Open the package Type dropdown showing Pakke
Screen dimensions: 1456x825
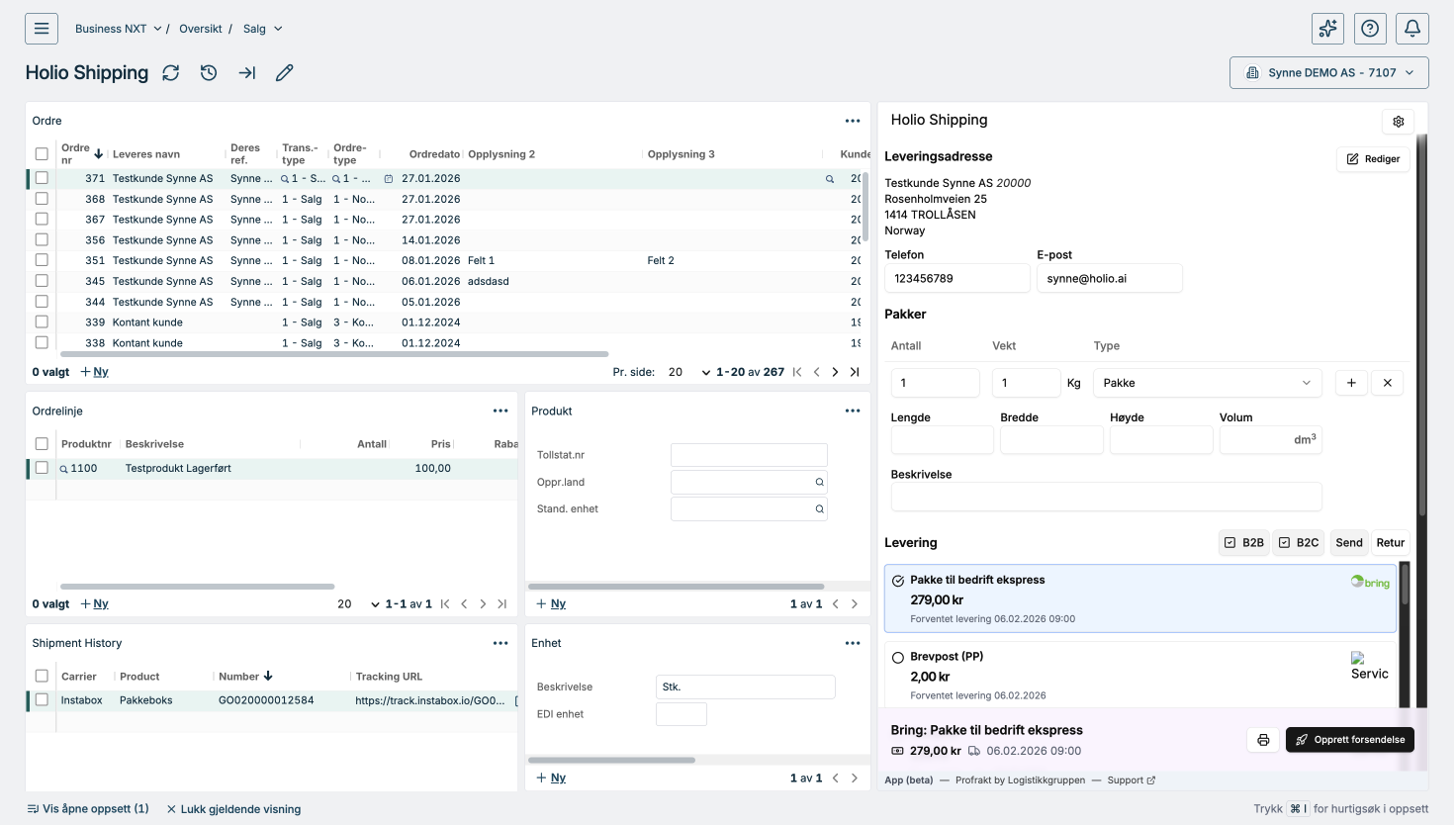pos(1207,383)
